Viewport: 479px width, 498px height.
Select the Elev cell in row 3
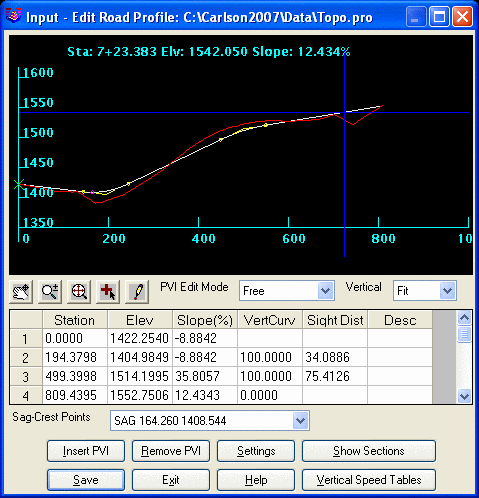(x=140, y=376)
